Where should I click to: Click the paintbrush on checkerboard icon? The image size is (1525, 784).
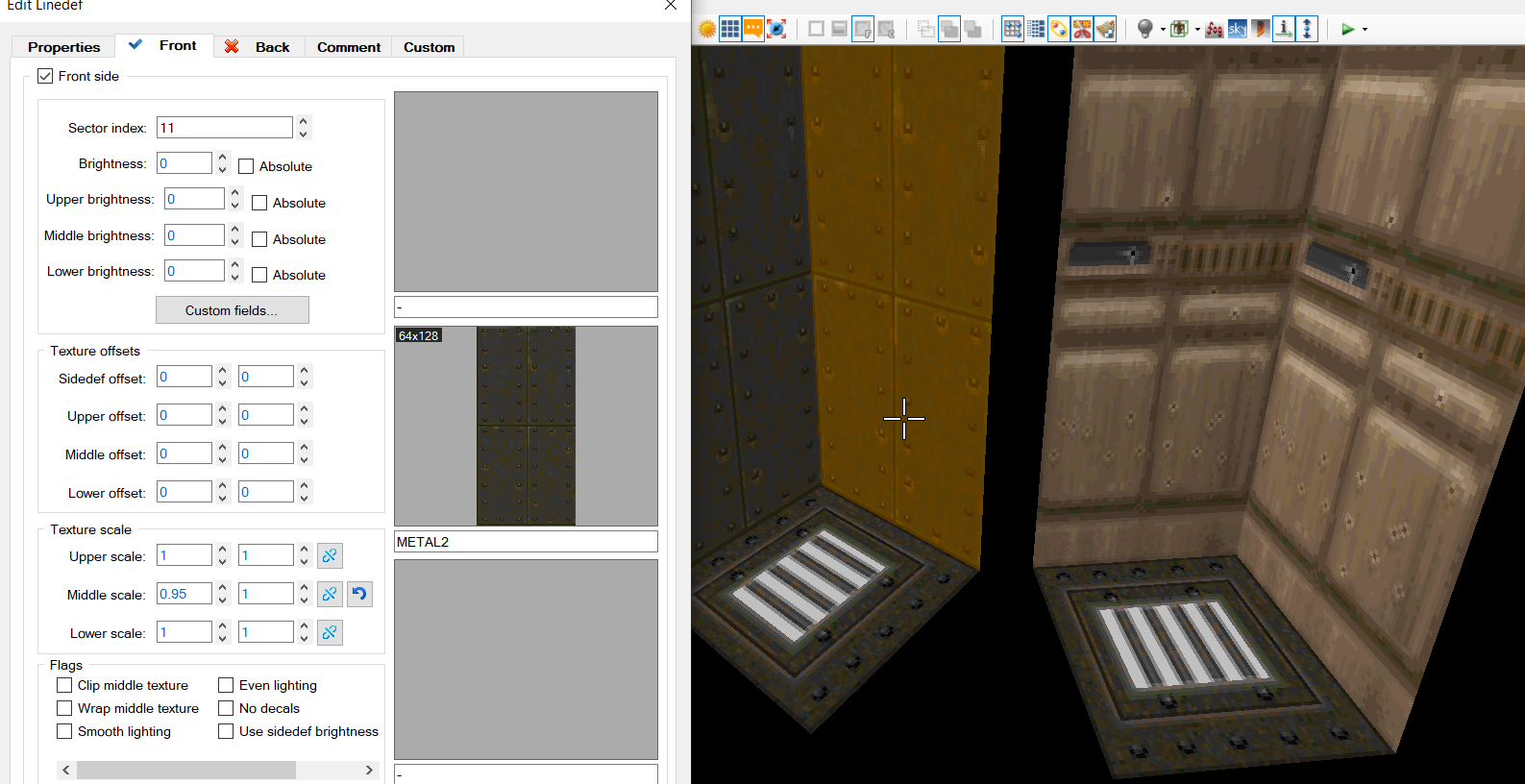click(x=1105, y=29)
